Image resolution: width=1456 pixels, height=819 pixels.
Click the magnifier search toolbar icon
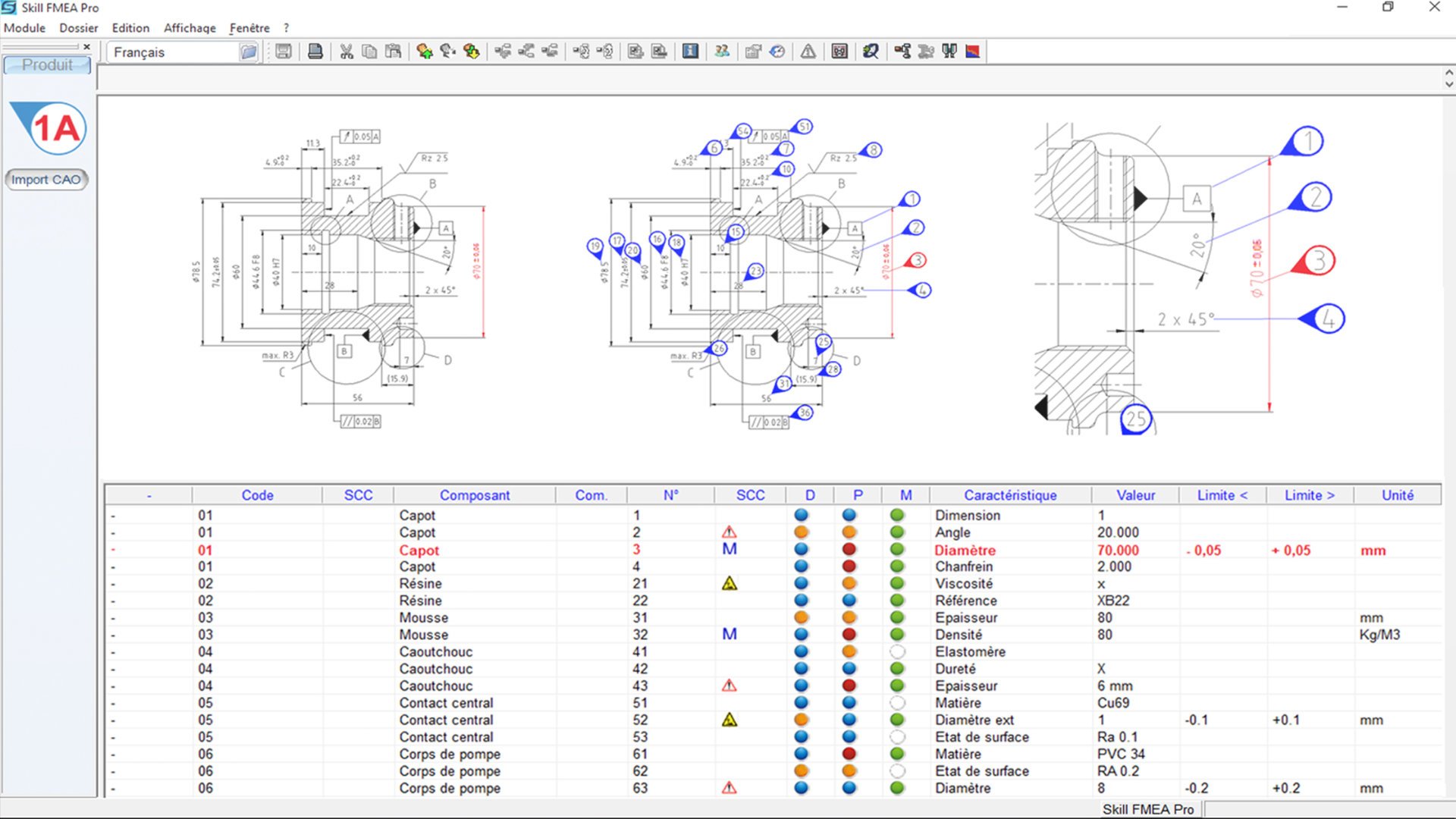[x=871, y=52]
